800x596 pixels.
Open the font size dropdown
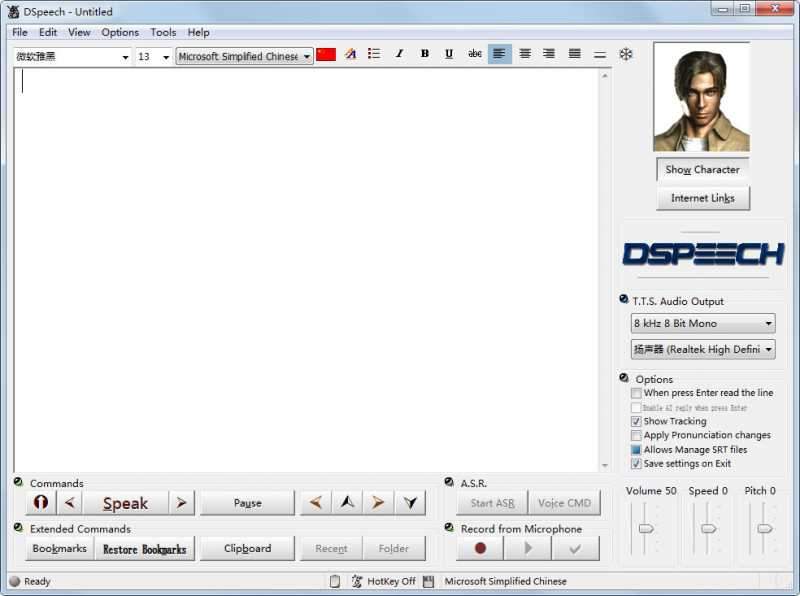point(164,56)
